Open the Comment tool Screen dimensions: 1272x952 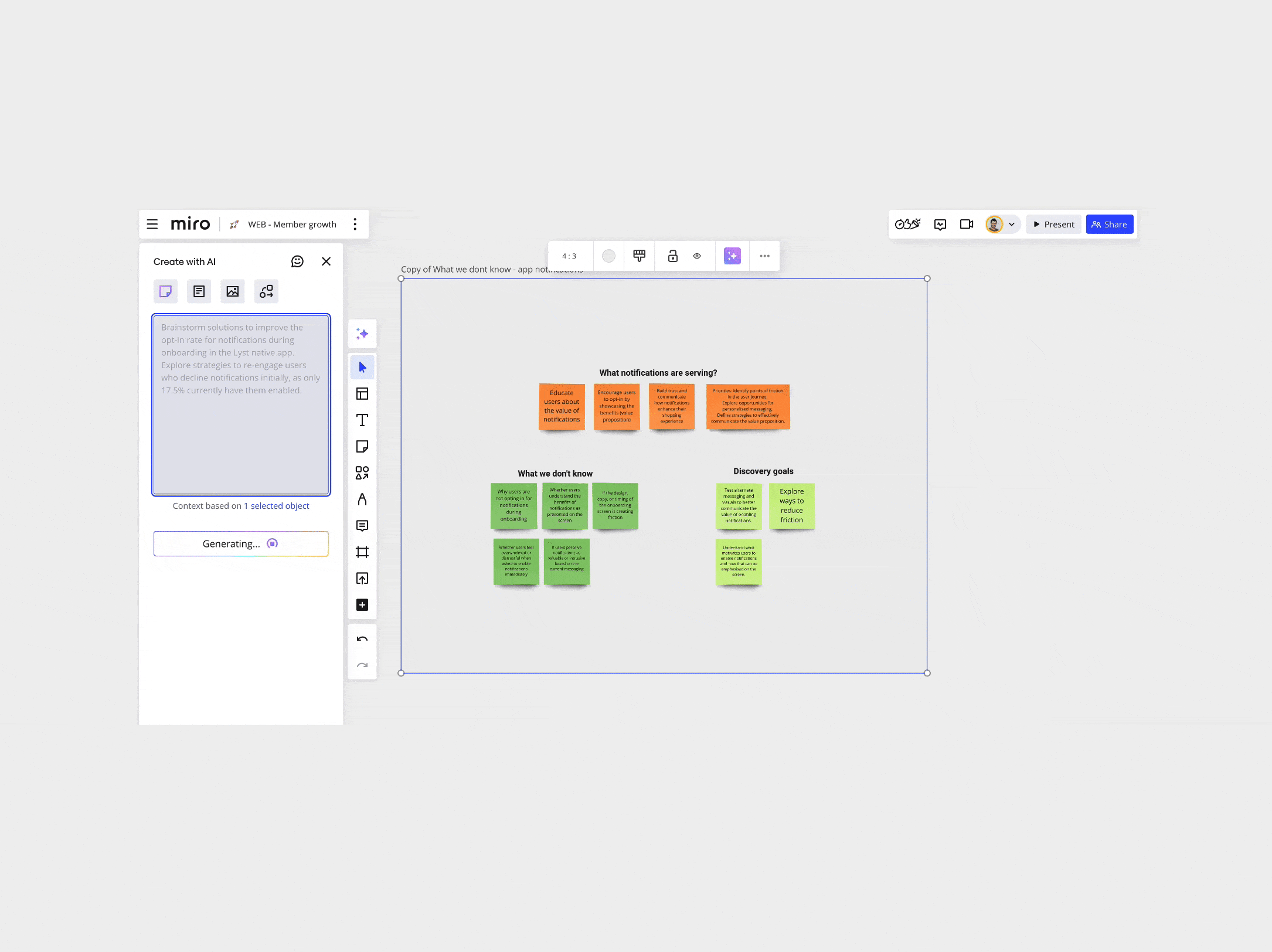(x=362, y=526)
